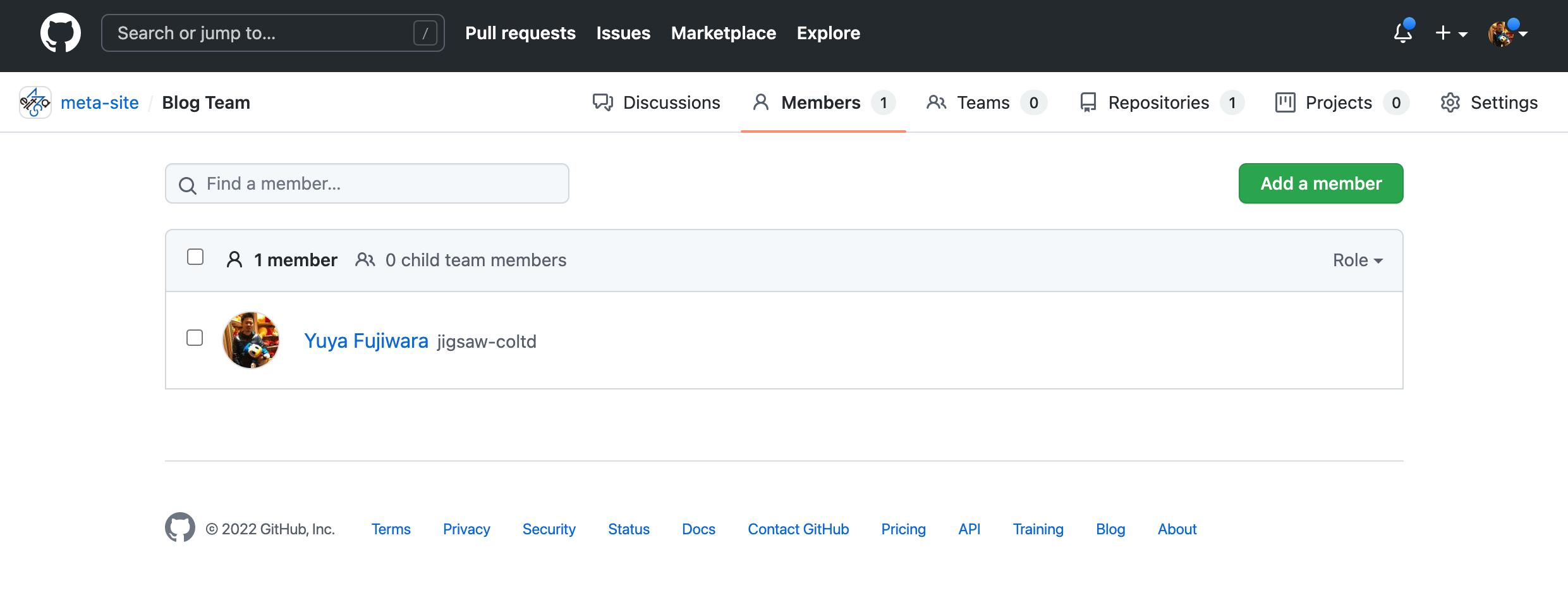Click the meta-site organization avatar
The image size is (1568, 595).
point(35,102)
